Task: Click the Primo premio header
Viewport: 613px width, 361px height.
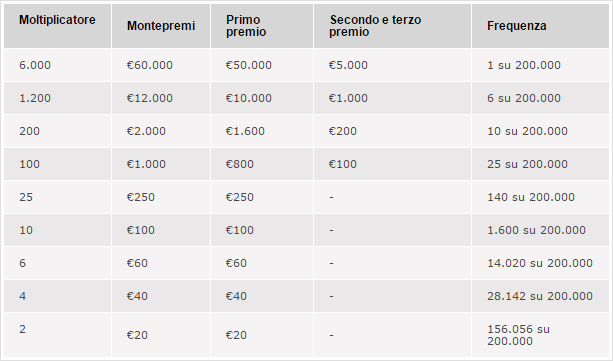Action: tap(246, 26)
